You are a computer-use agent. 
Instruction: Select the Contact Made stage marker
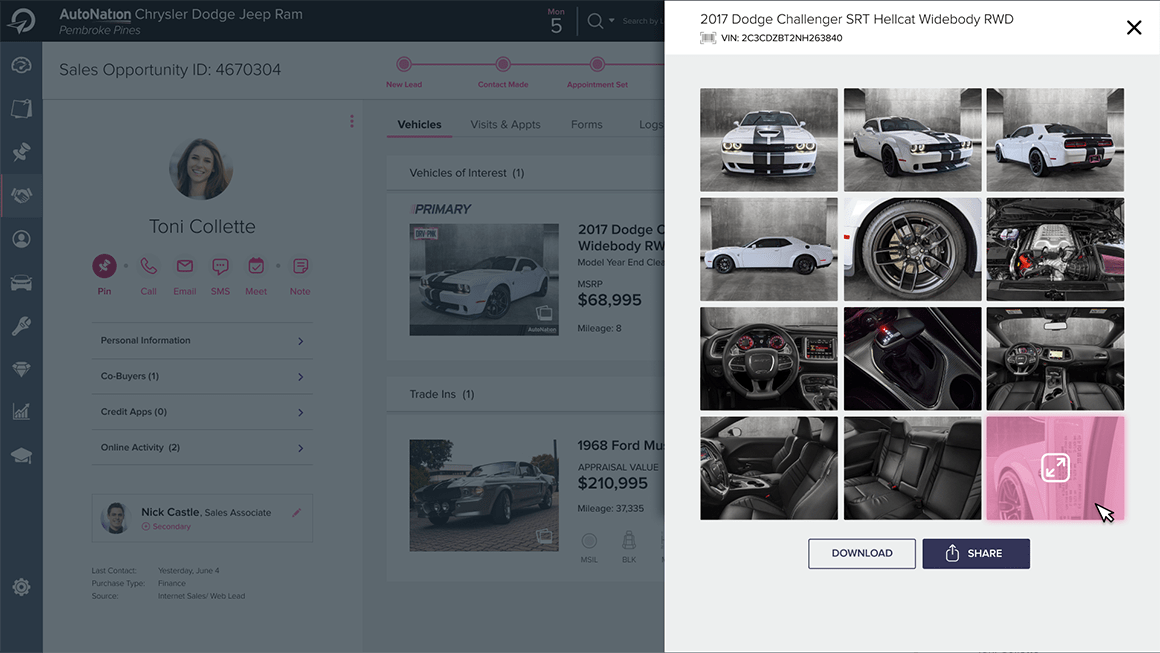503,64
